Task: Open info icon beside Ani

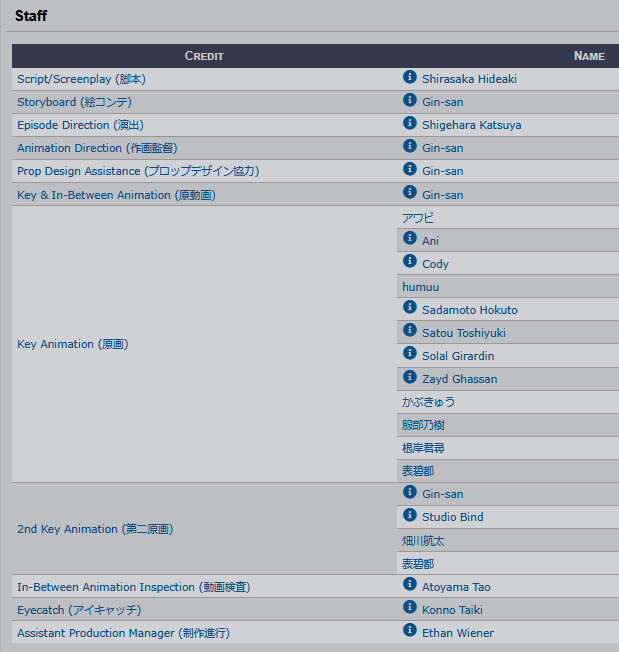Action: 409,238
